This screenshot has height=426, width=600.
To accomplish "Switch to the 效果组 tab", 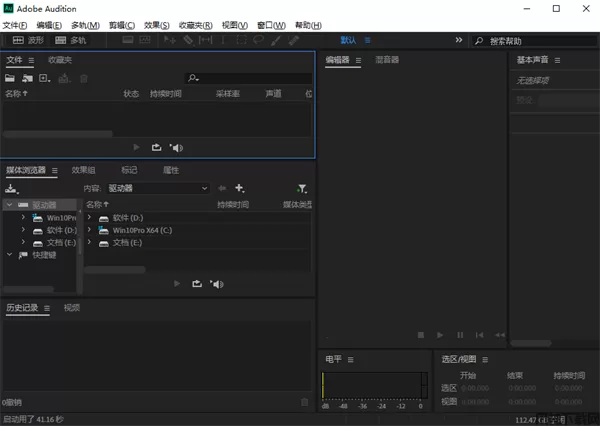I will click(83, 170).
